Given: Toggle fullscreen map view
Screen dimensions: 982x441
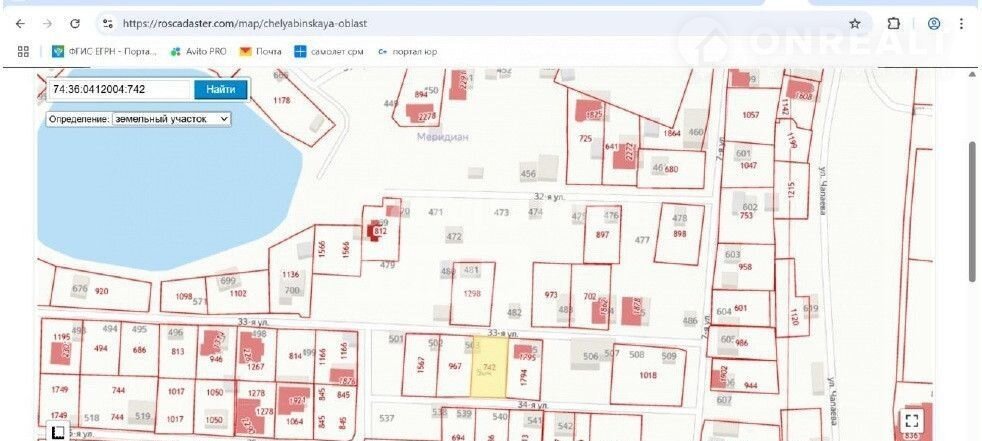Looking at the screenshot, I should click(x=911, y=420).
